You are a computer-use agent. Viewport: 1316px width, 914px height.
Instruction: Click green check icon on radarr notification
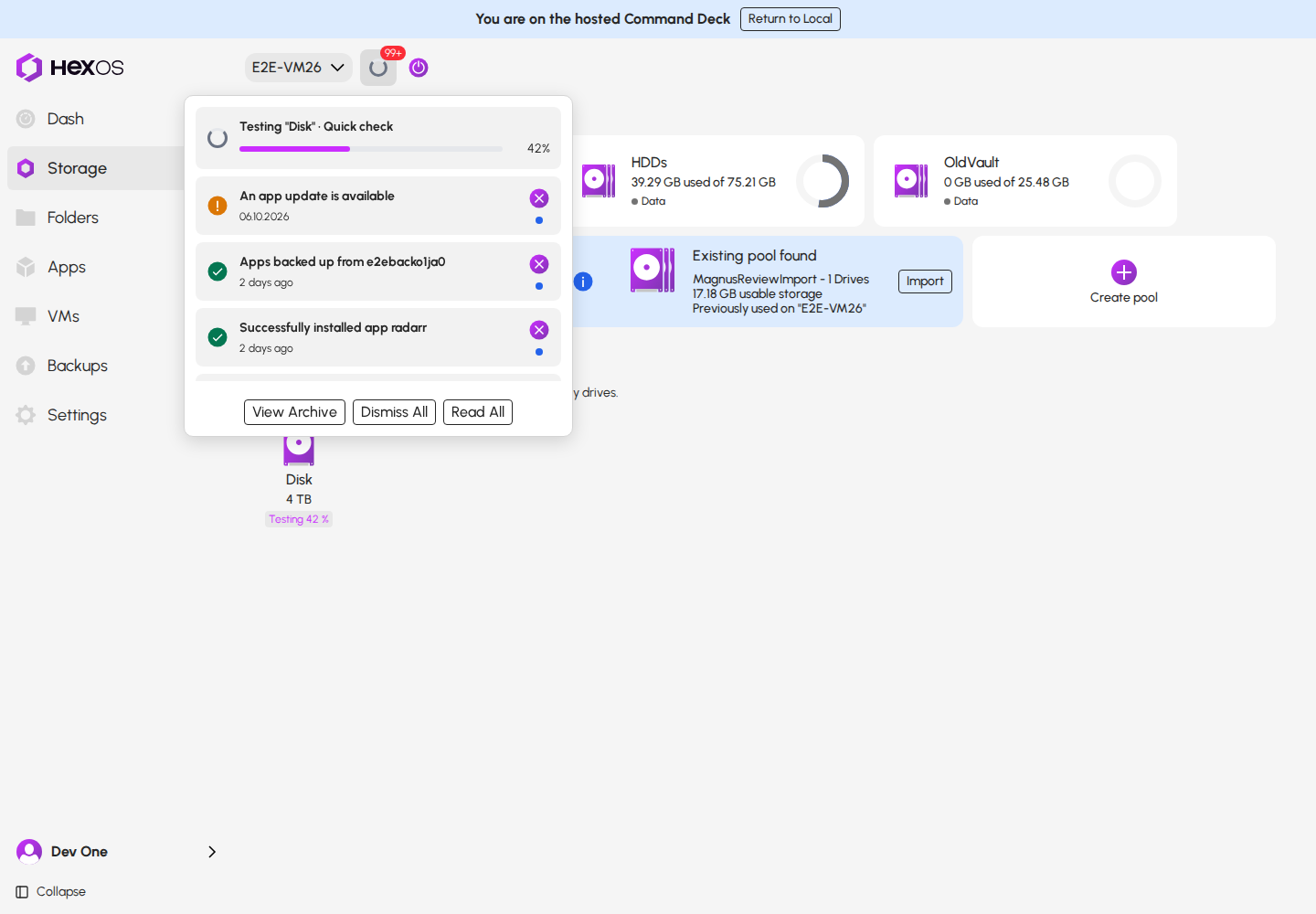click(x=218, y=337)
